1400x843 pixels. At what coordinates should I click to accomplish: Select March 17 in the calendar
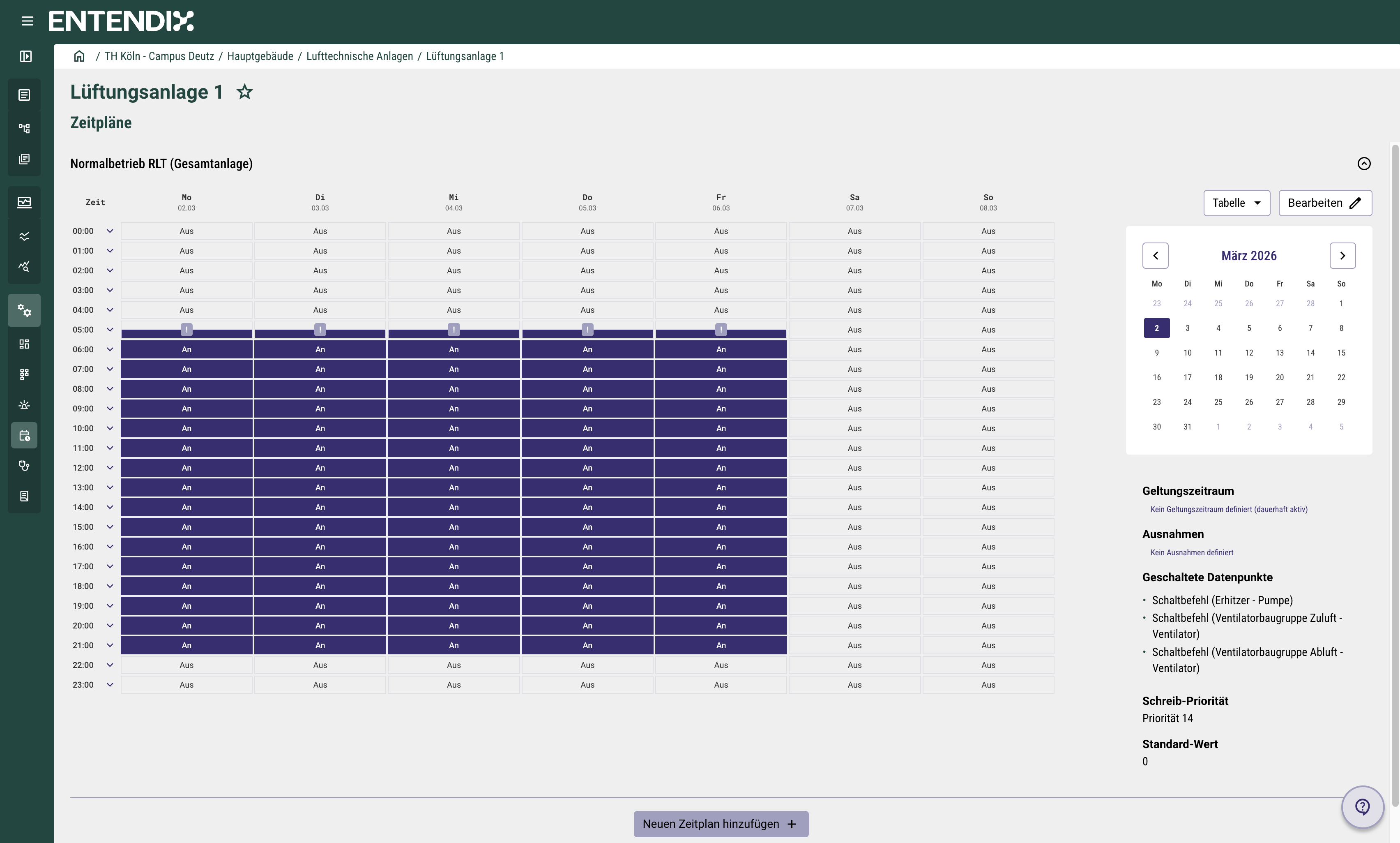coord(1187,377)
